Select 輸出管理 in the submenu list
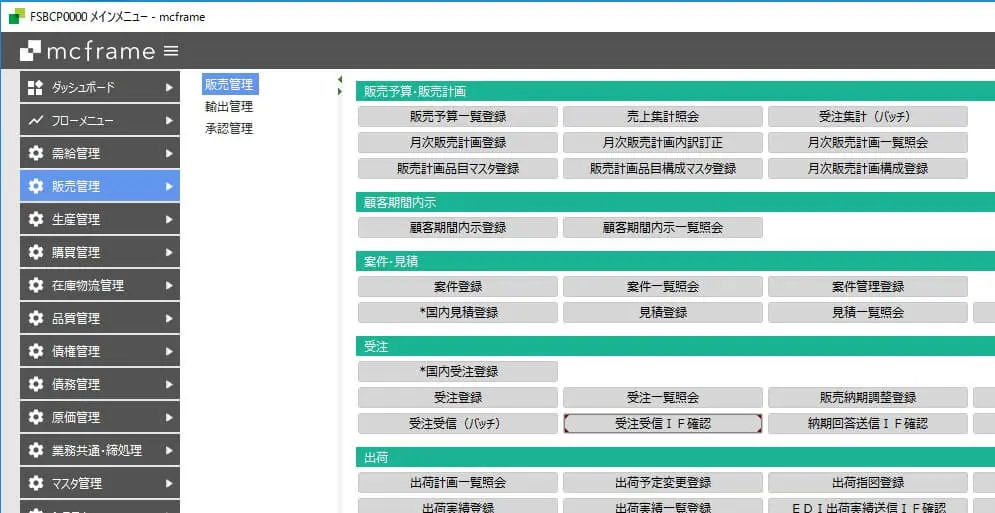This screenshot has width=995, height=513. click(x=229, y=107)
